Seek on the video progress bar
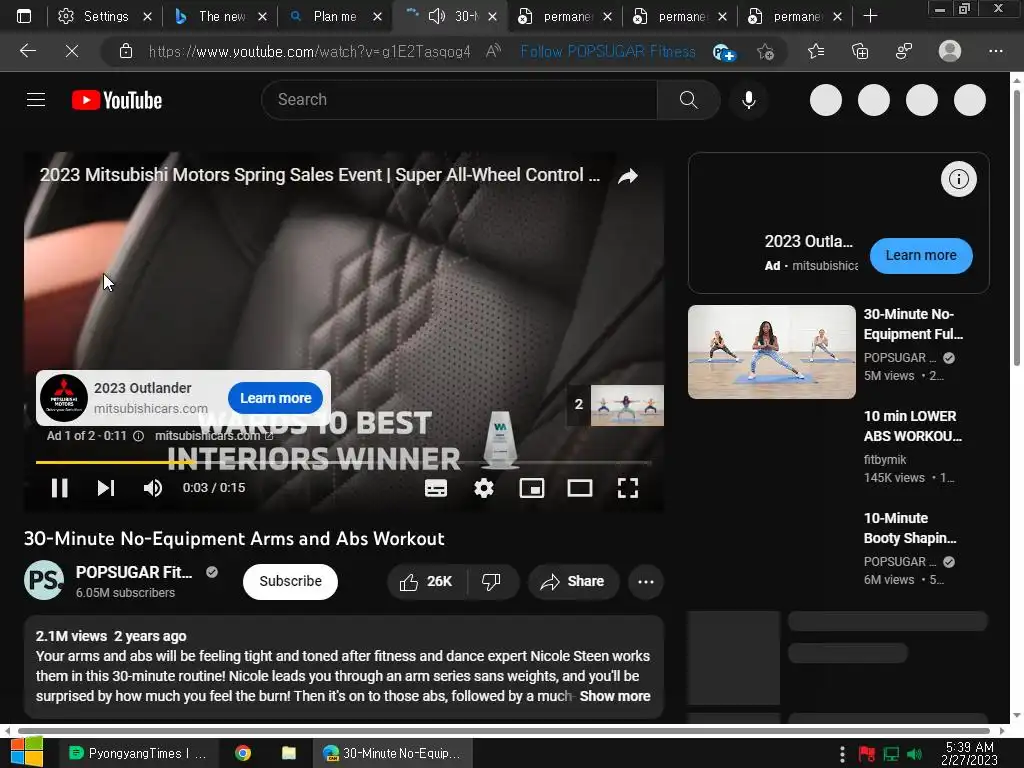 click(x=343, y=462)
